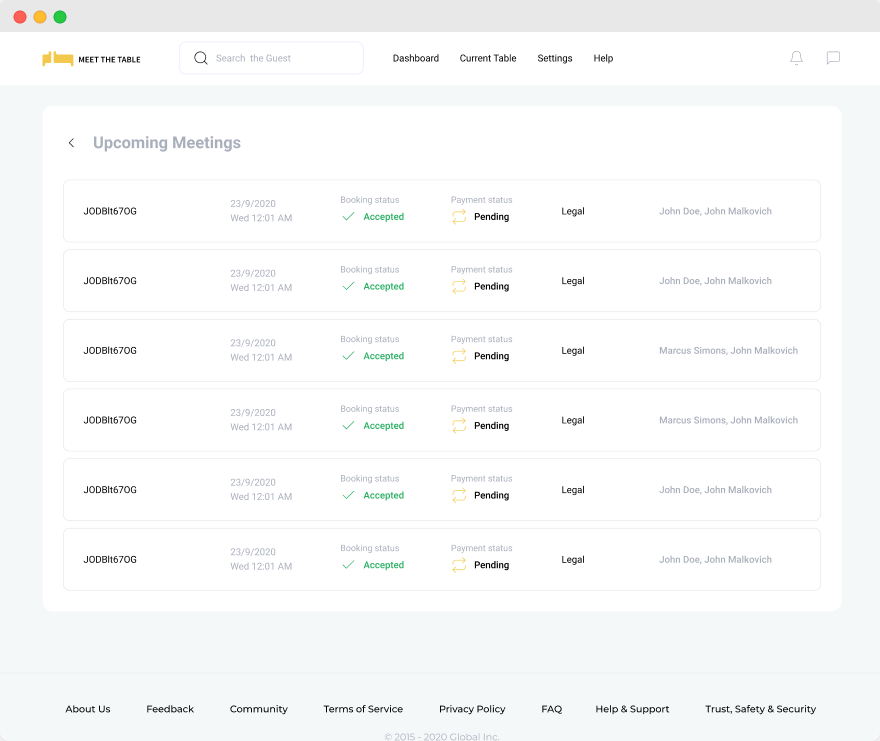Click the Meet The Table logo
The height and width of the screenshot is (741, 880).
[91, 58]
